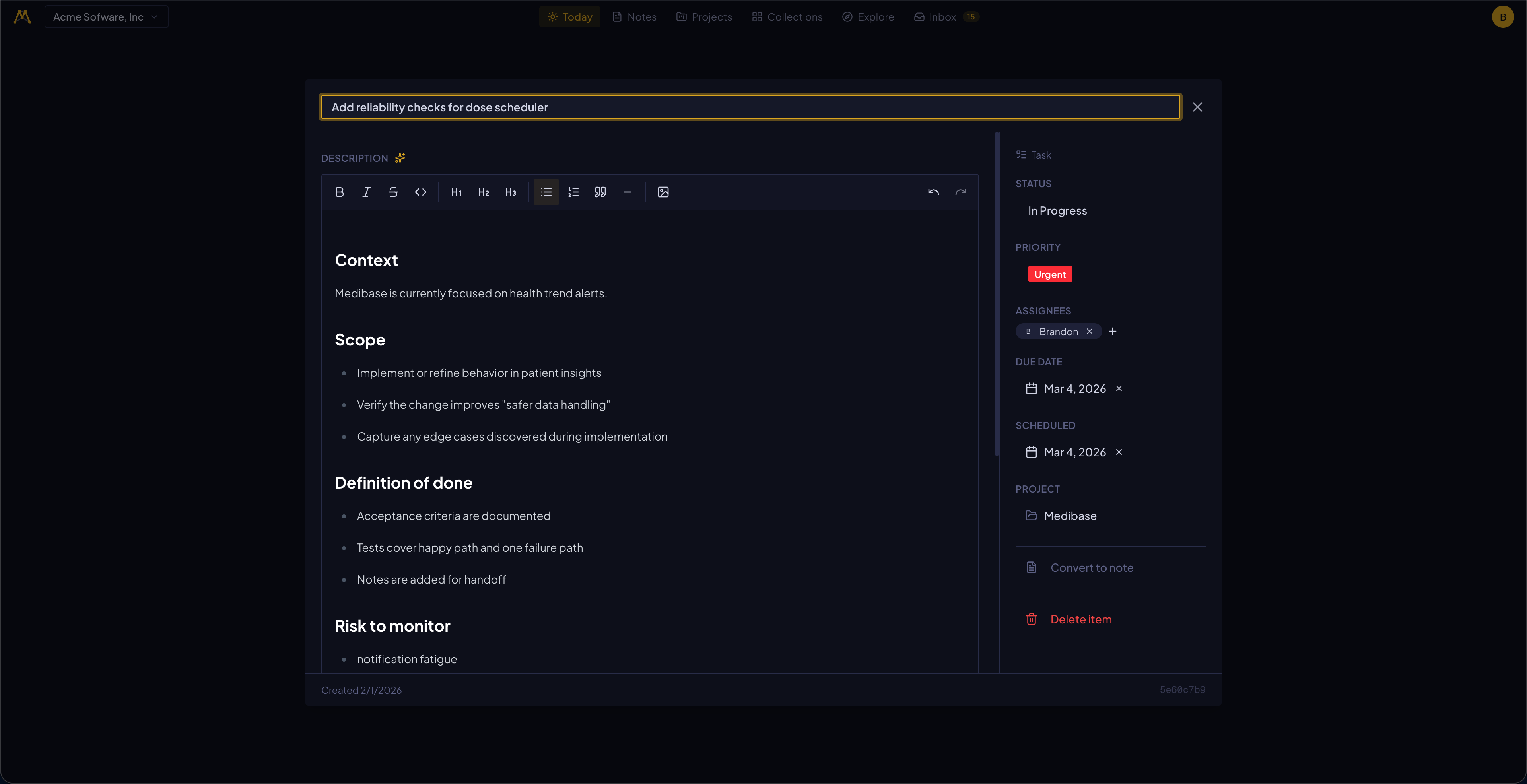The height and width of the screenshot is (784, 1527).
Task: Navigate to the Projects section
Action: pos(703,17)
